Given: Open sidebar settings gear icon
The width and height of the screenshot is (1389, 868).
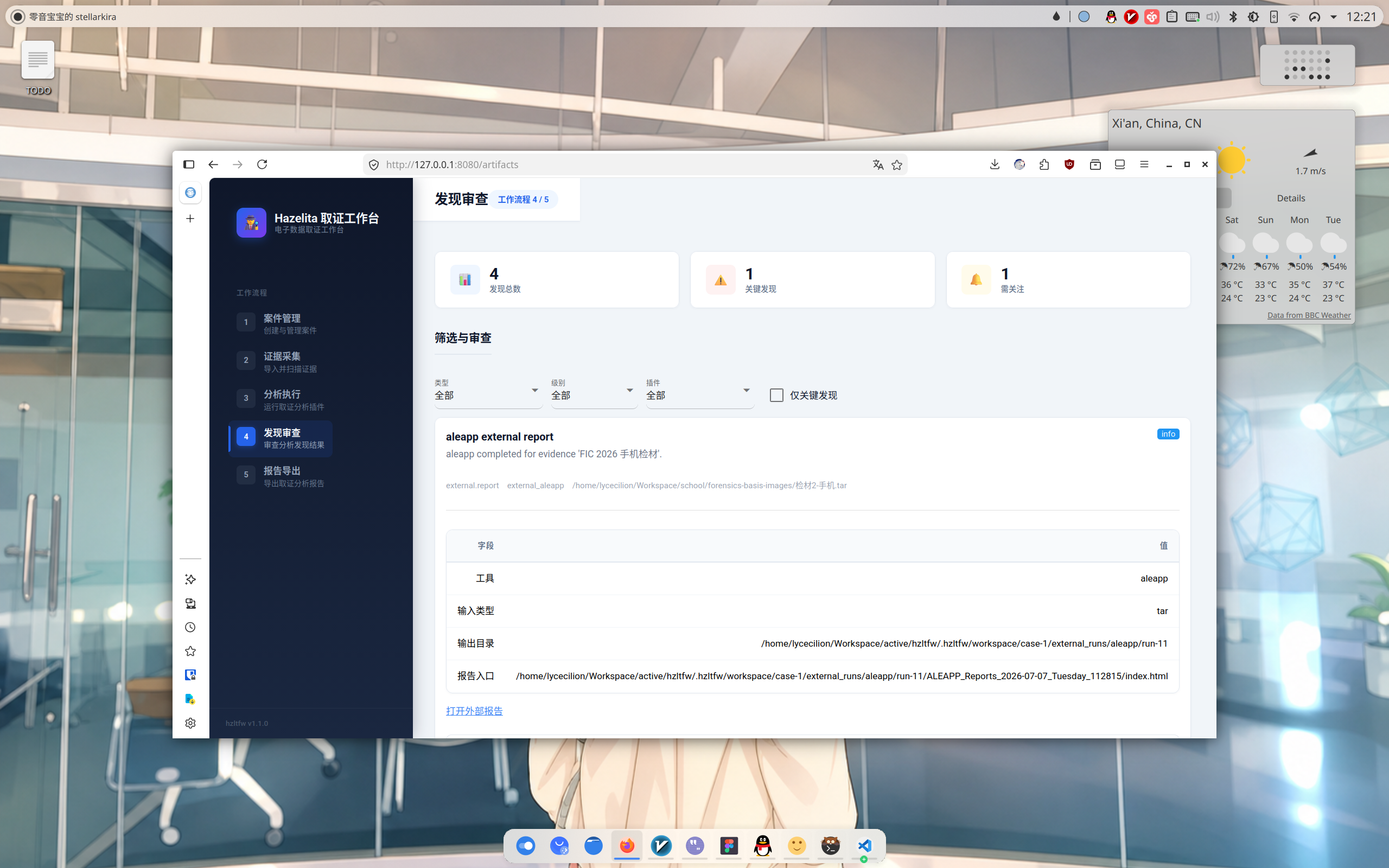Looking at the screenshot, I should tap(190, 723).
